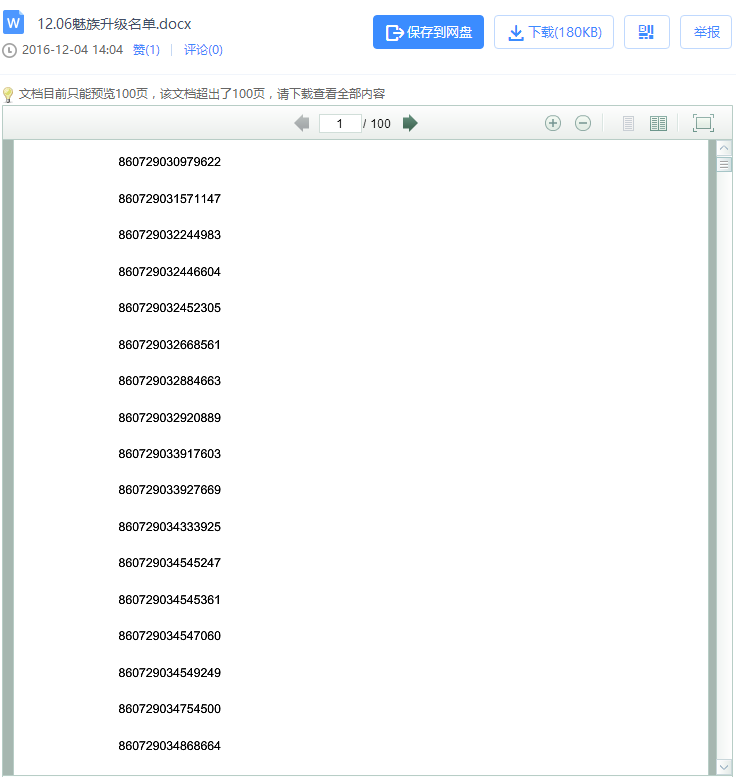Image resolution: width=736 pixels, height=777 pixels.
Task: Switch to two-page view icon
Action: [658, 123]
